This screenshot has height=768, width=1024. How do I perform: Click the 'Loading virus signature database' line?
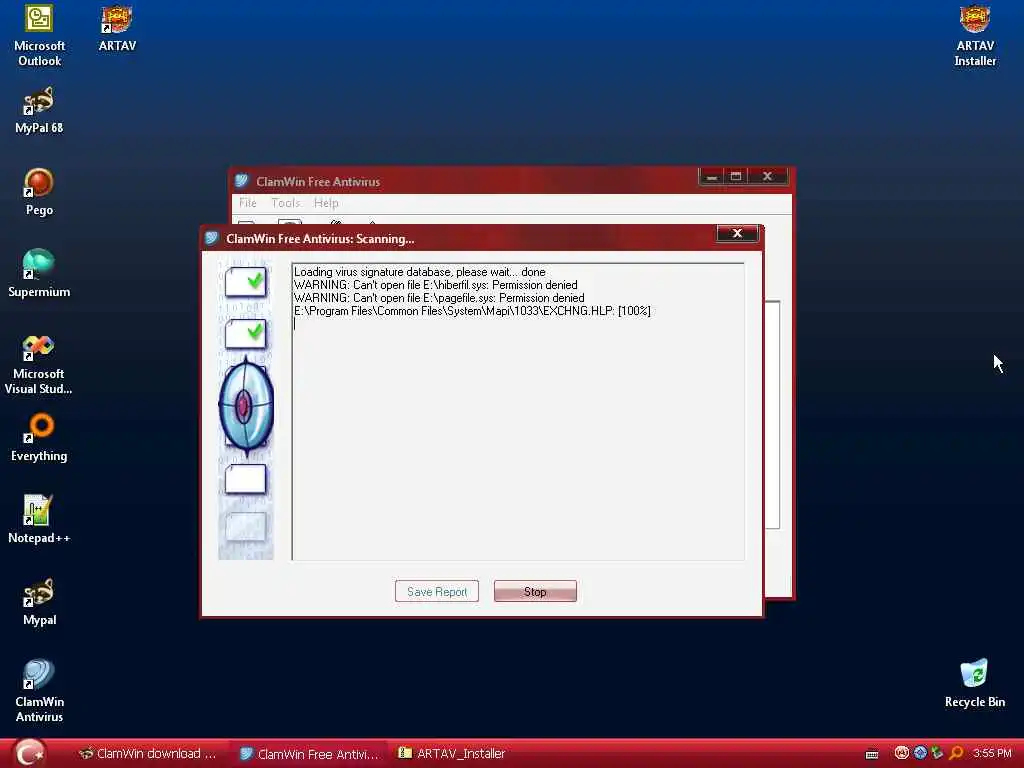coord(419,272)
